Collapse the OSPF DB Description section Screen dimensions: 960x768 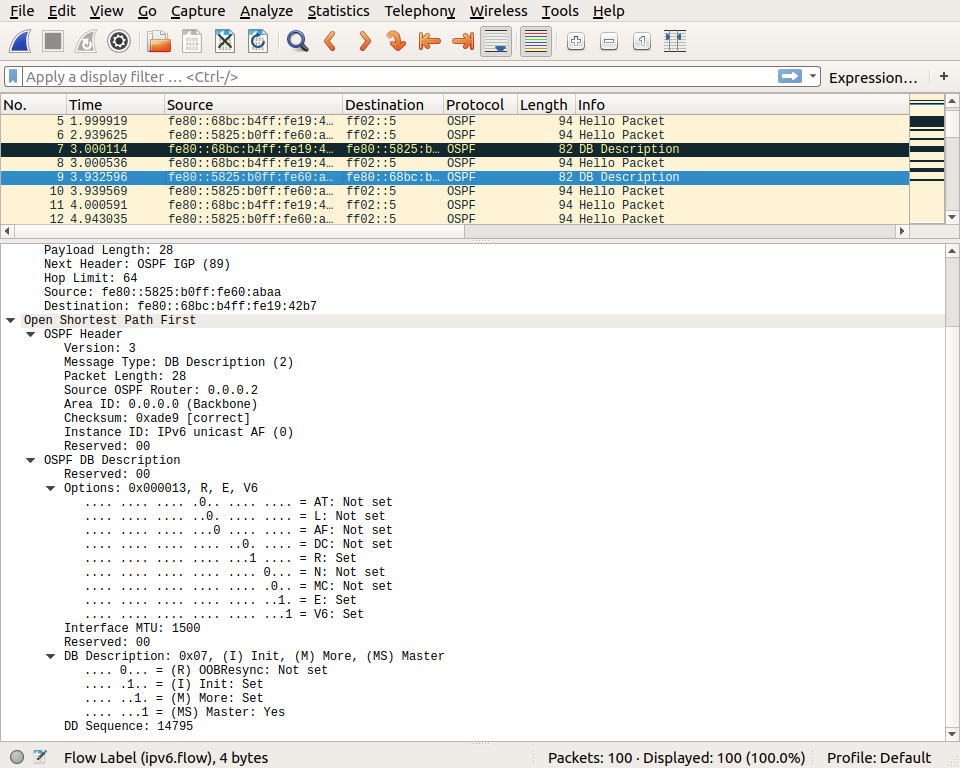pyautogui.click(x=31, y=461)
